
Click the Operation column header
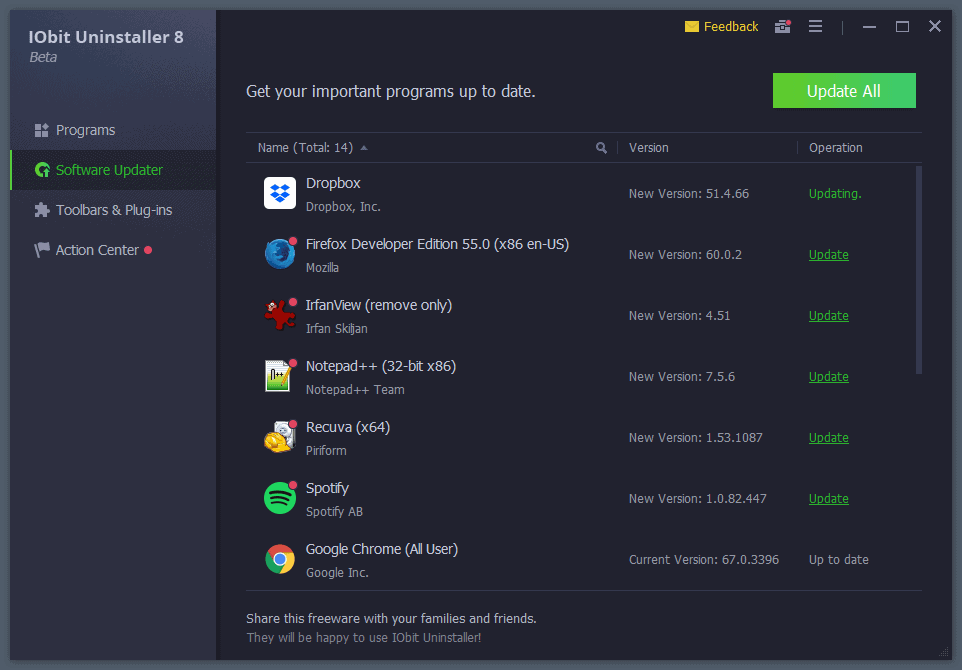[x=836, y=148]
